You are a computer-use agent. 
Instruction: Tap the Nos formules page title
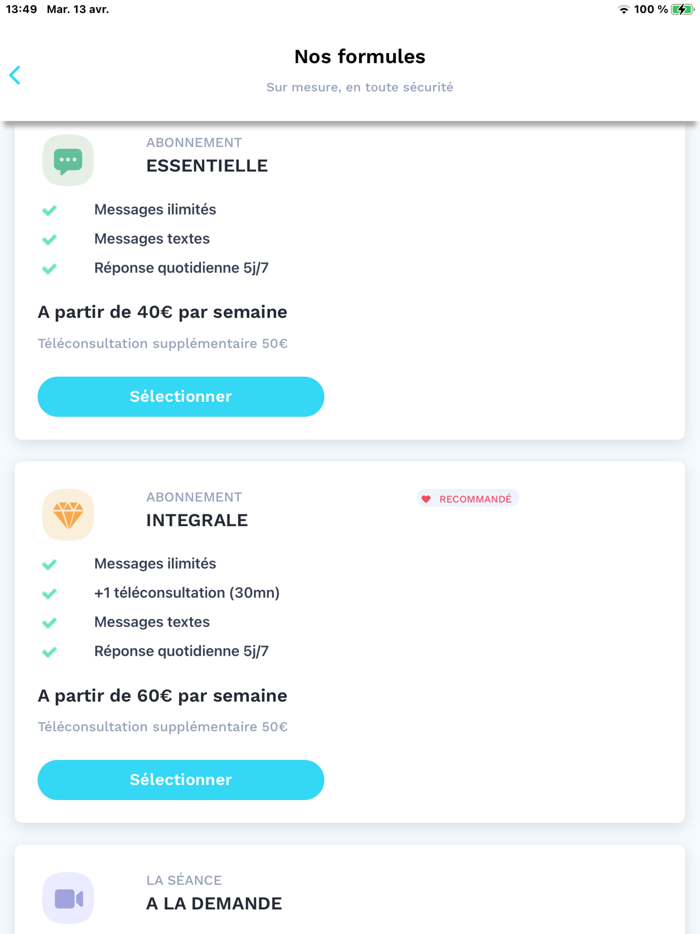pos(360,57)
